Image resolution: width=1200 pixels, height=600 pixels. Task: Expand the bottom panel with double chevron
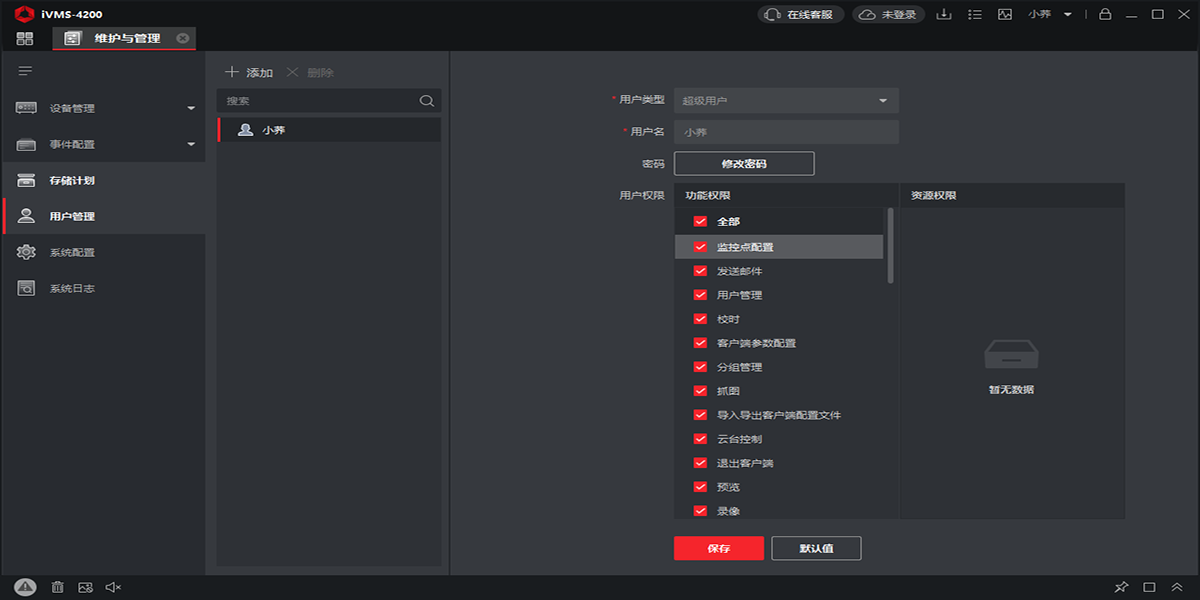1177,587
